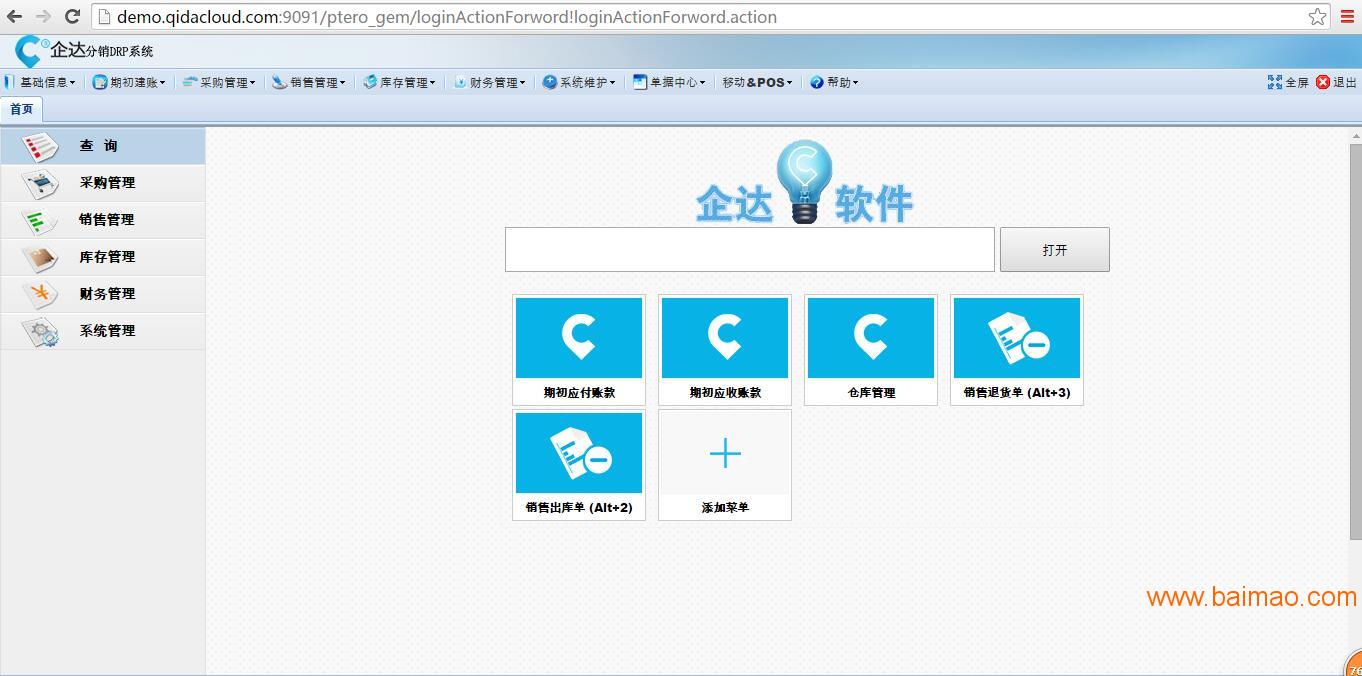
Task: Open the 期初应收账款 shortcut tile
Action: [x=724, y=338]
